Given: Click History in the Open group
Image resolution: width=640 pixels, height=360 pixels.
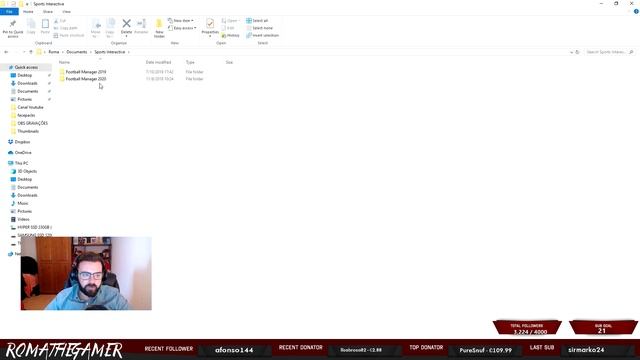Looking at the screenshot, I should (231, 36).
